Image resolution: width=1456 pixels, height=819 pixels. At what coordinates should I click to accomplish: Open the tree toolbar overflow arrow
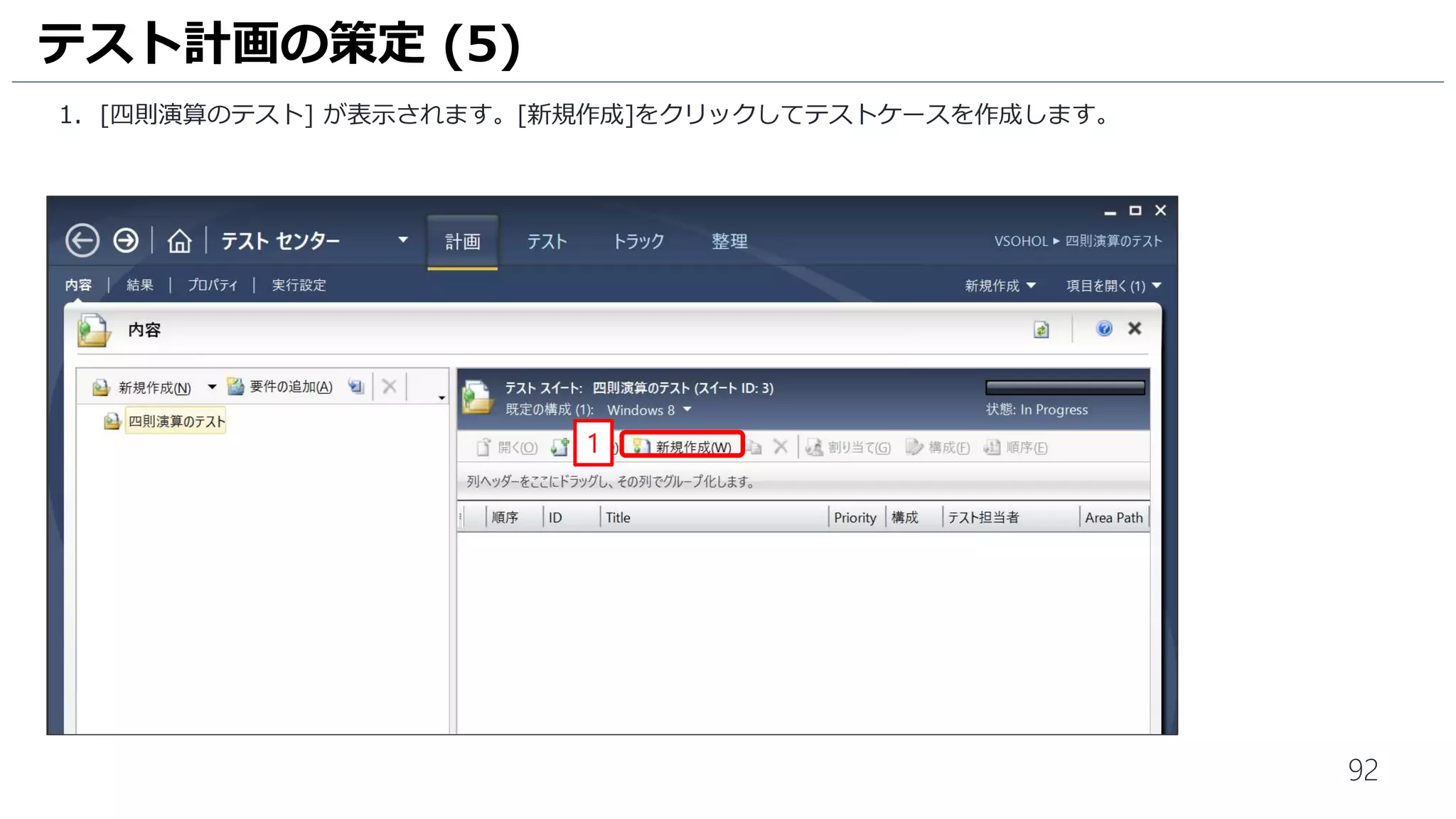pos(441,397)
